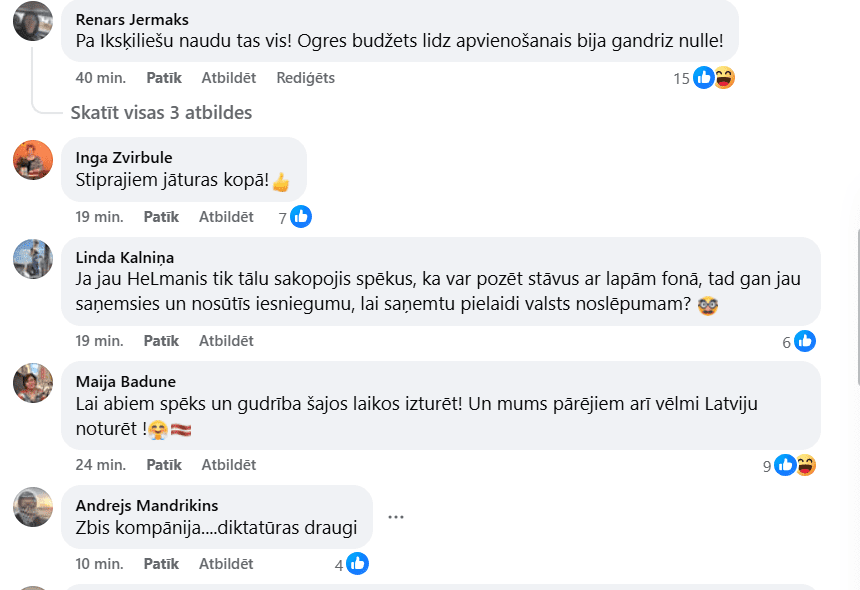Open Maija Badune's profile picture
The image size is (860, 590).
coord(33,383)
